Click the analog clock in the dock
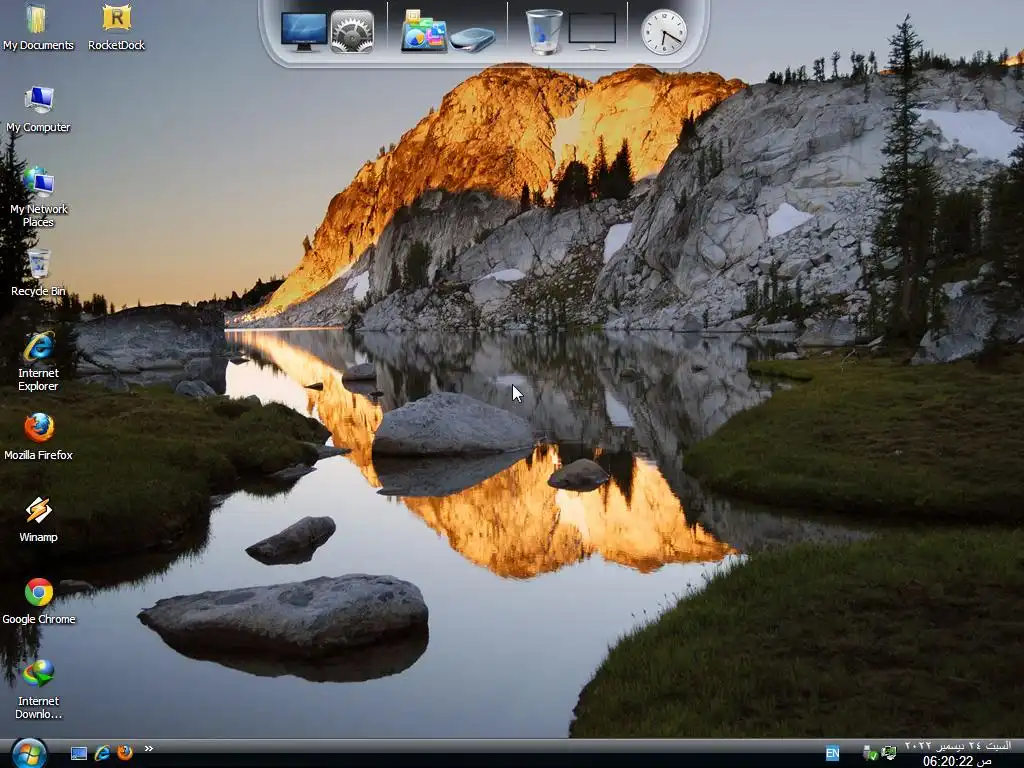1024x768 pixels. (664, 32)
